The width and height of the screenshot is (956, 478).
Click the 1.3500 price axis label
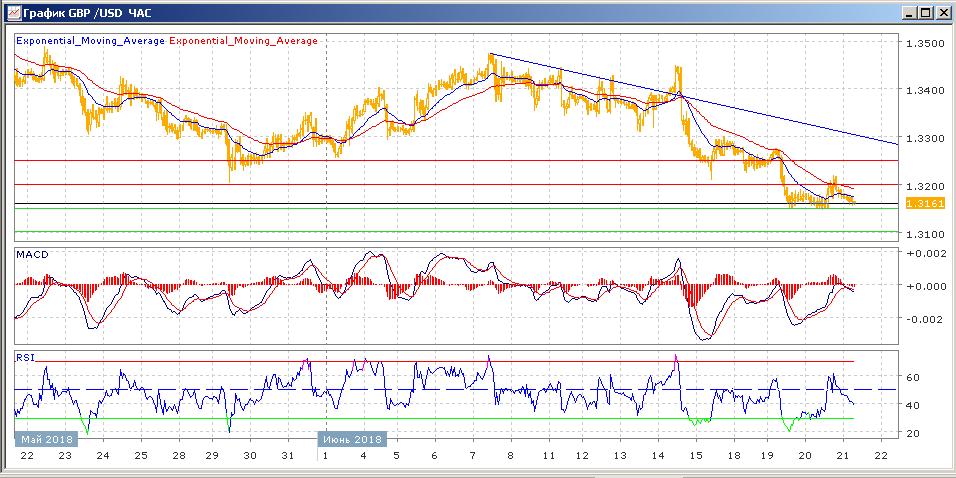(x=923, y=44)
